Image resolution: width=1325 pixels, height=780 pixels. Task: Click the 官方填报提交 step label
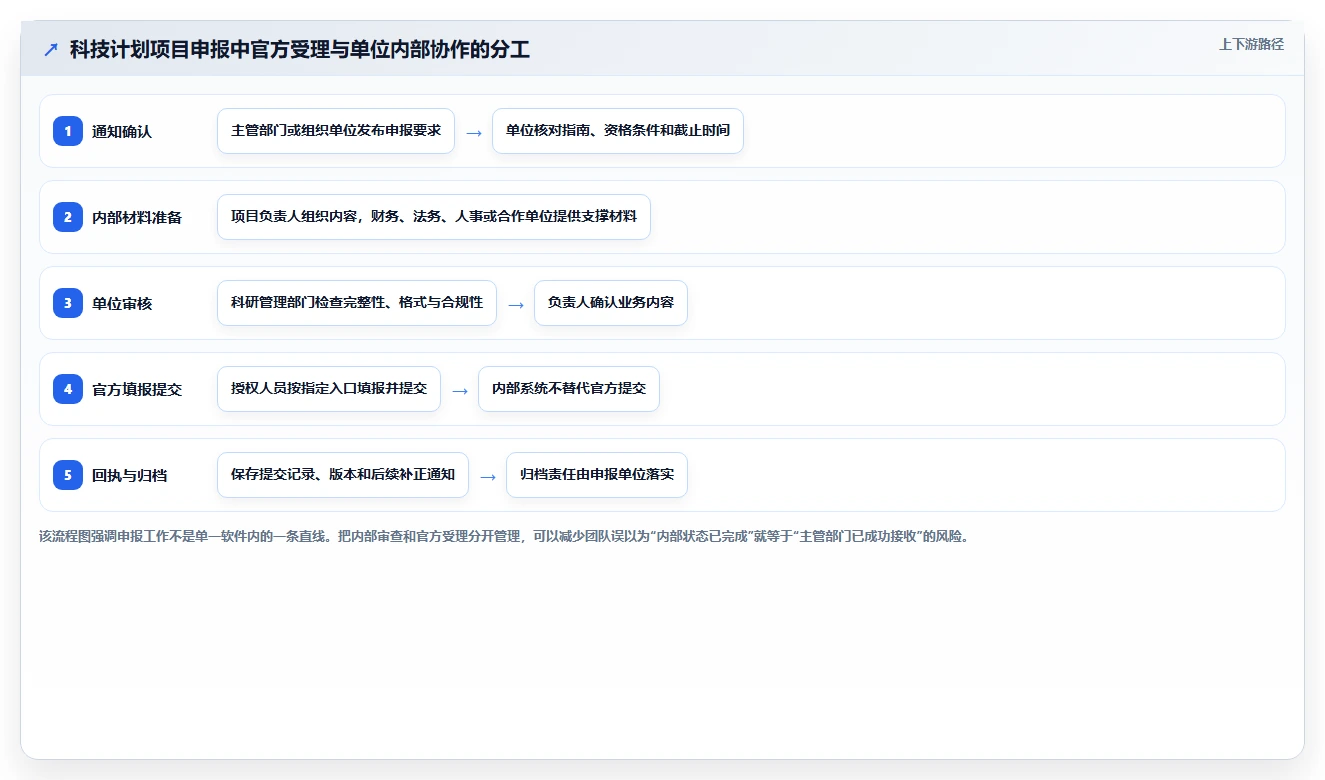137,389
